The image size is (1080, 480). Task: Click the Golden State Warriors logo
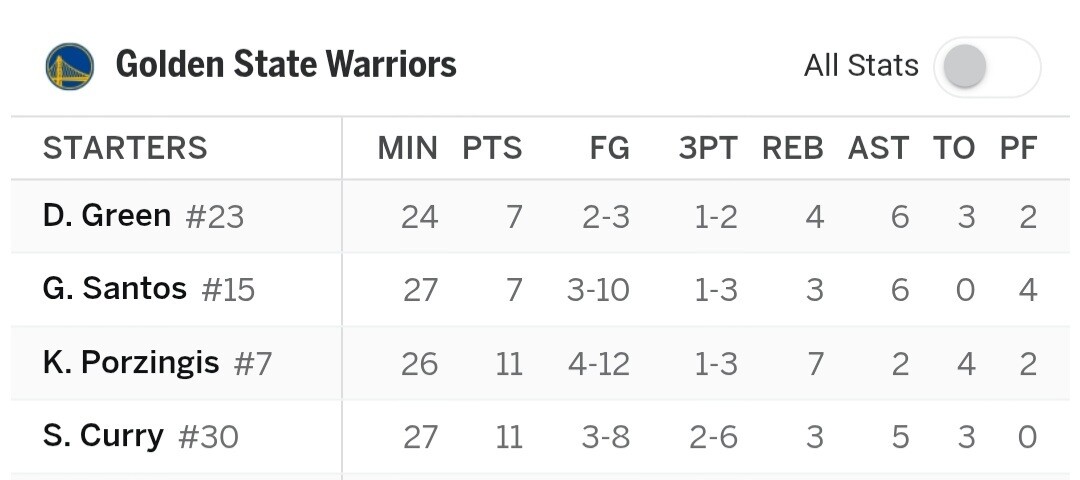(x=70, y=66)
